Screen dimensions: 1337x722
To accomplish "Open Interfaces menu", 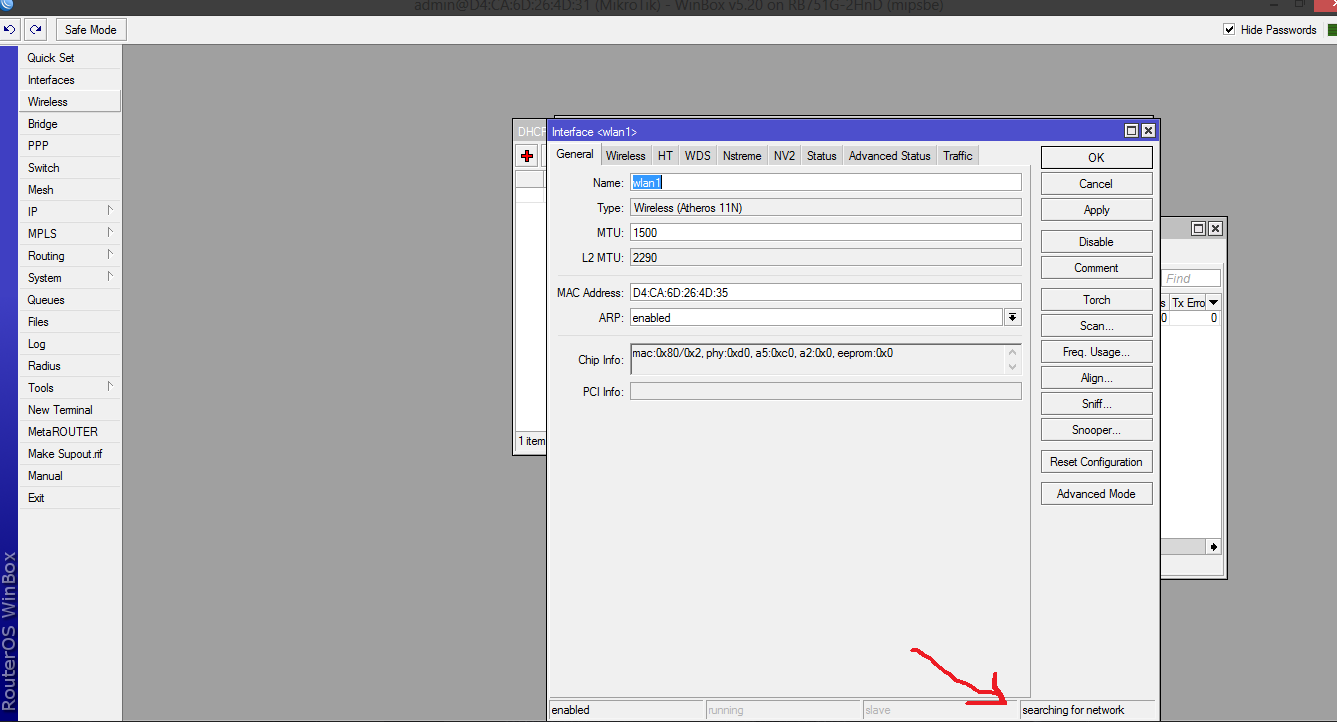I will pos(70,80).
